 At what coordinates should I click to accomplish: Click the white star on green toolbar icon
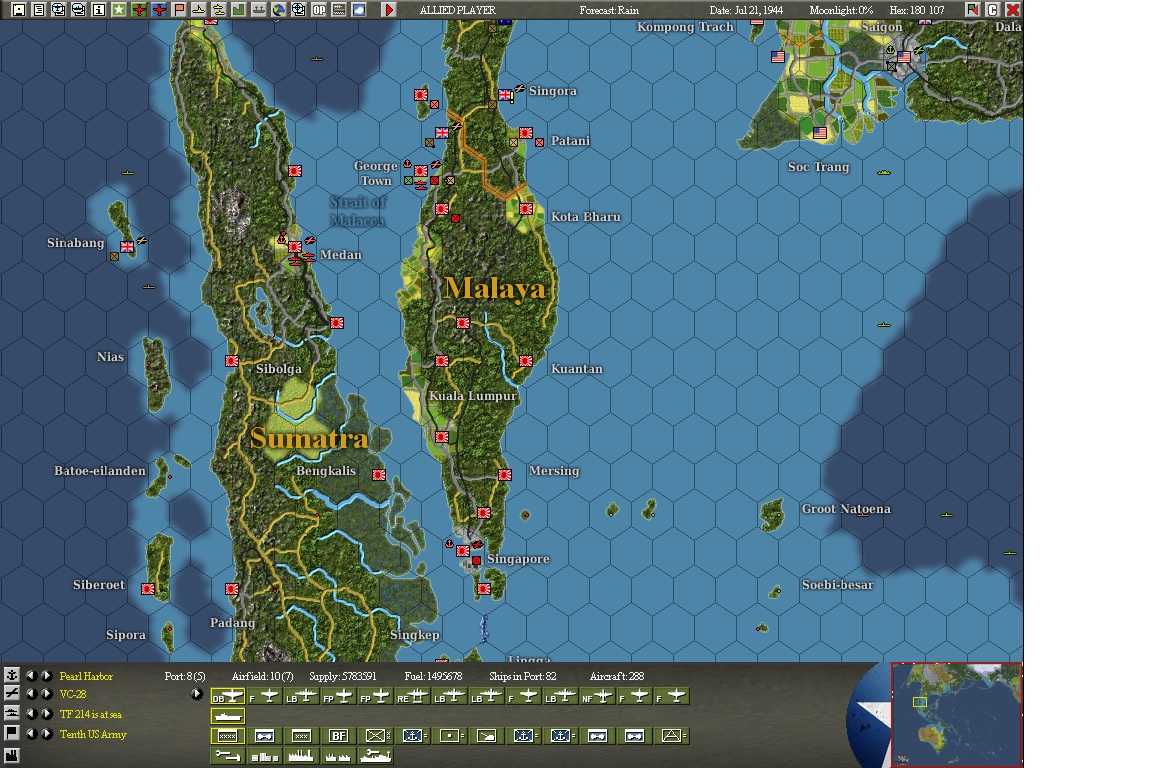[118, 10]
